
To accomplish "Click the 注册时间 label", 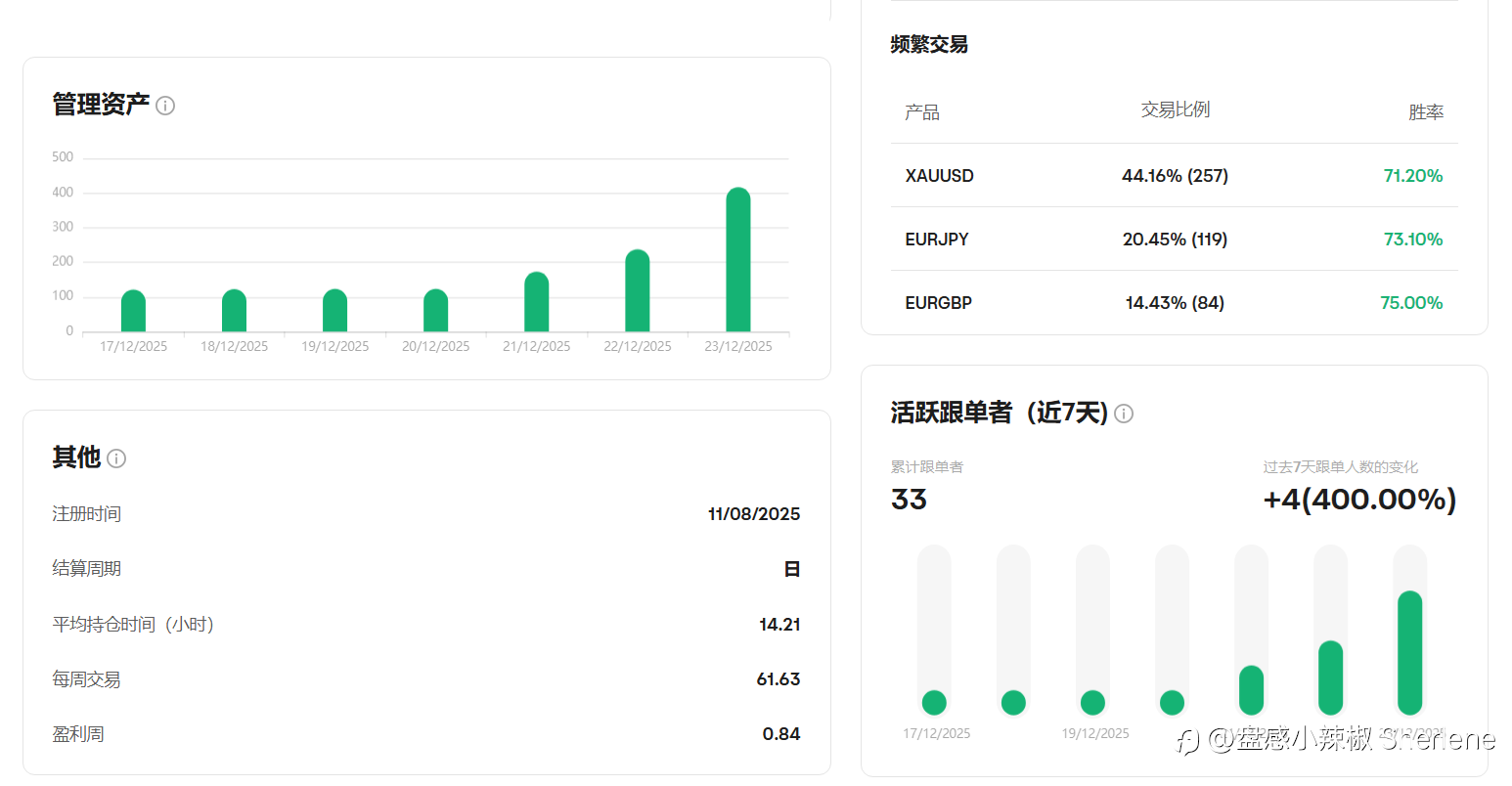I will point(87,514).
